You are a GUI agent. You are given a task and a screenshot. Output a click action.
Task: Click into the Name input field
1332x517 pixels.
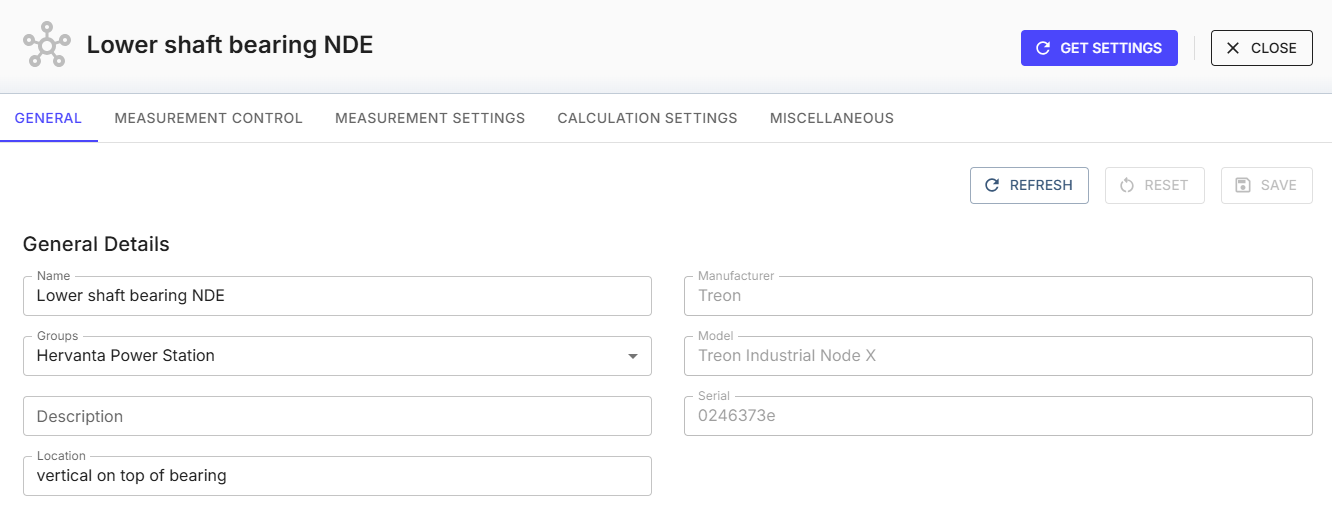point(337,296)
